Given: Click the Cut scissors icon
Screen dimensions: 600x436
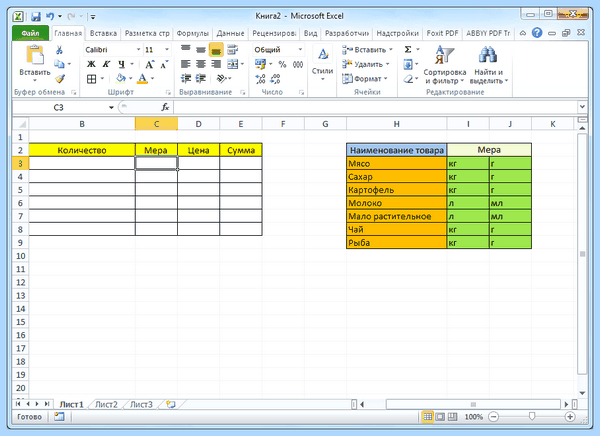Looking at the screenshot, I should (59, 50).
